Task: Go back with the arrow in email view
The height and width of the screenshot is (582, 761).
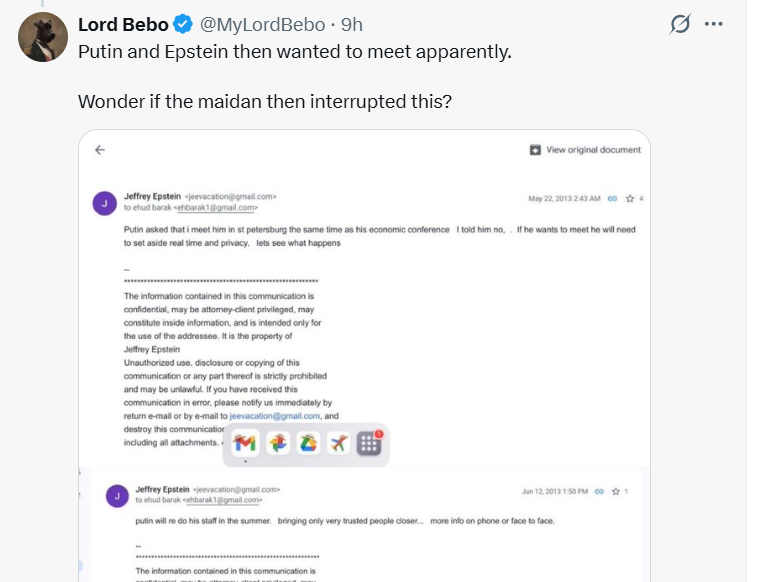Action: coord(100,150)
